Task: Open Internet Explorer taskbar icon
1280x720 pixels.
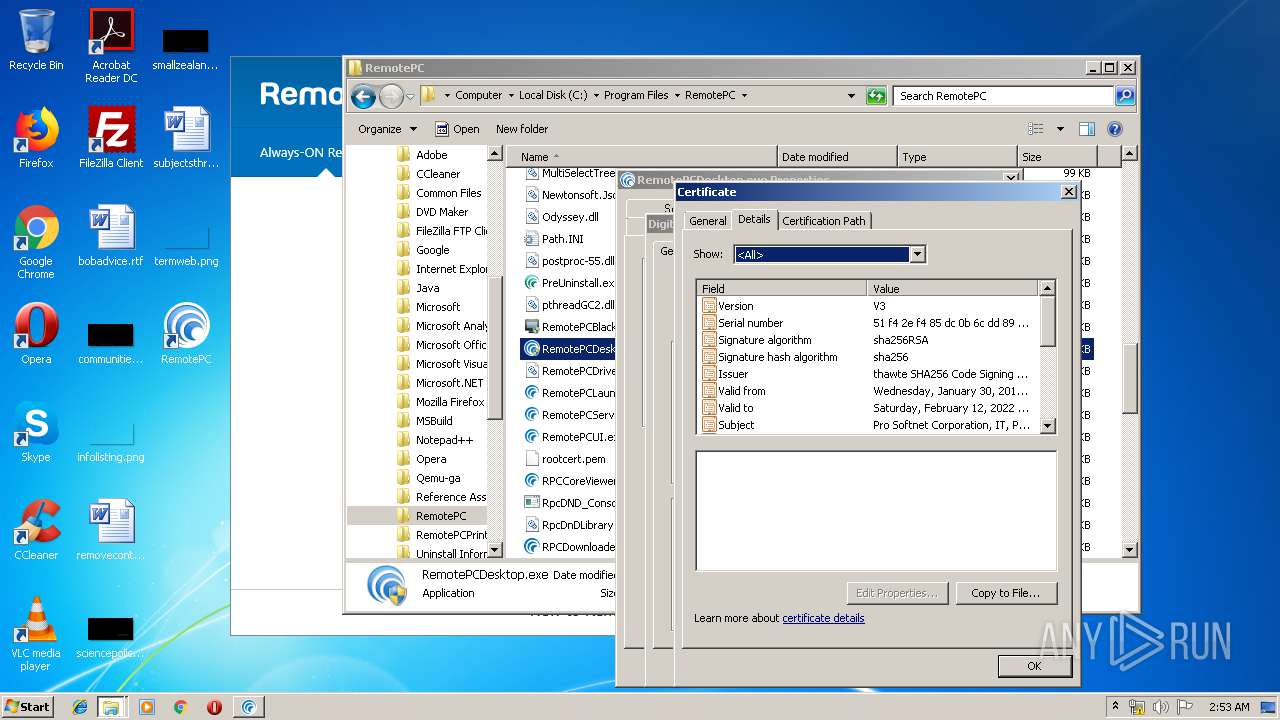Action: point(80,707)
